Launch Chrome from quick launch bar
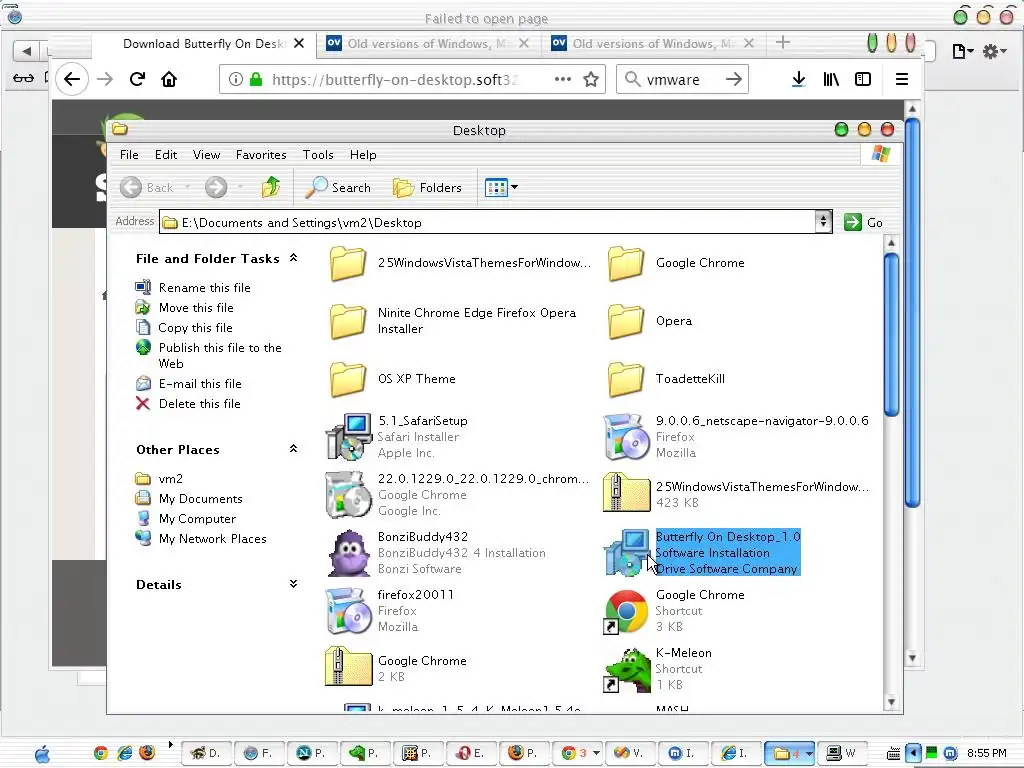Screen dimensions: 1024x768 (x=100, y=753)
